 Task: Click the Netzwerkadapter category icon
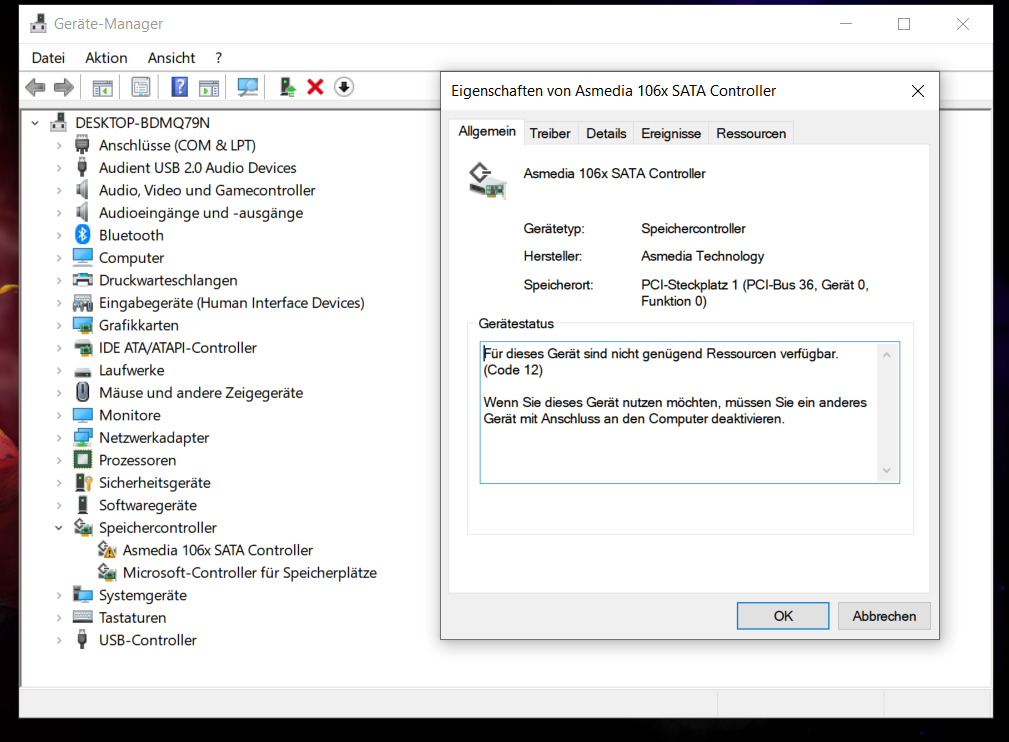(x=82, y=438)
